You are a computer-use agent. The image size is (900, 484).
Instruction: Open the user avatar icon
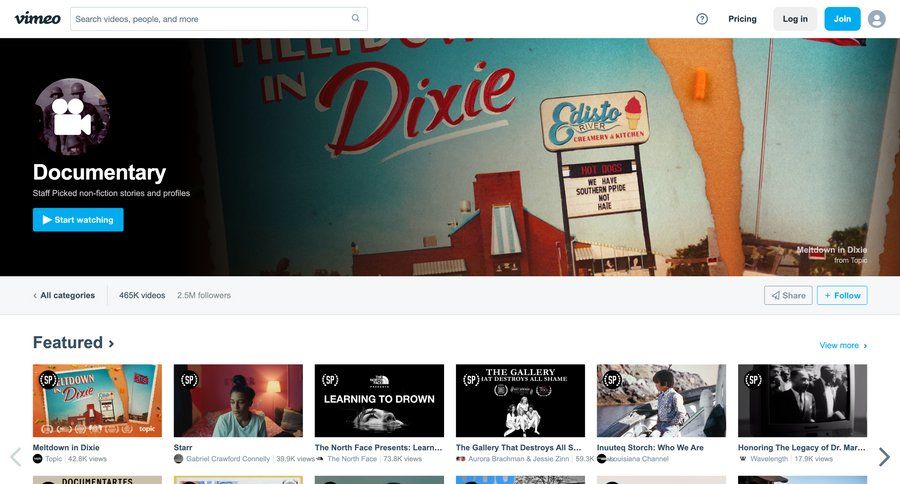coord(876,19)
